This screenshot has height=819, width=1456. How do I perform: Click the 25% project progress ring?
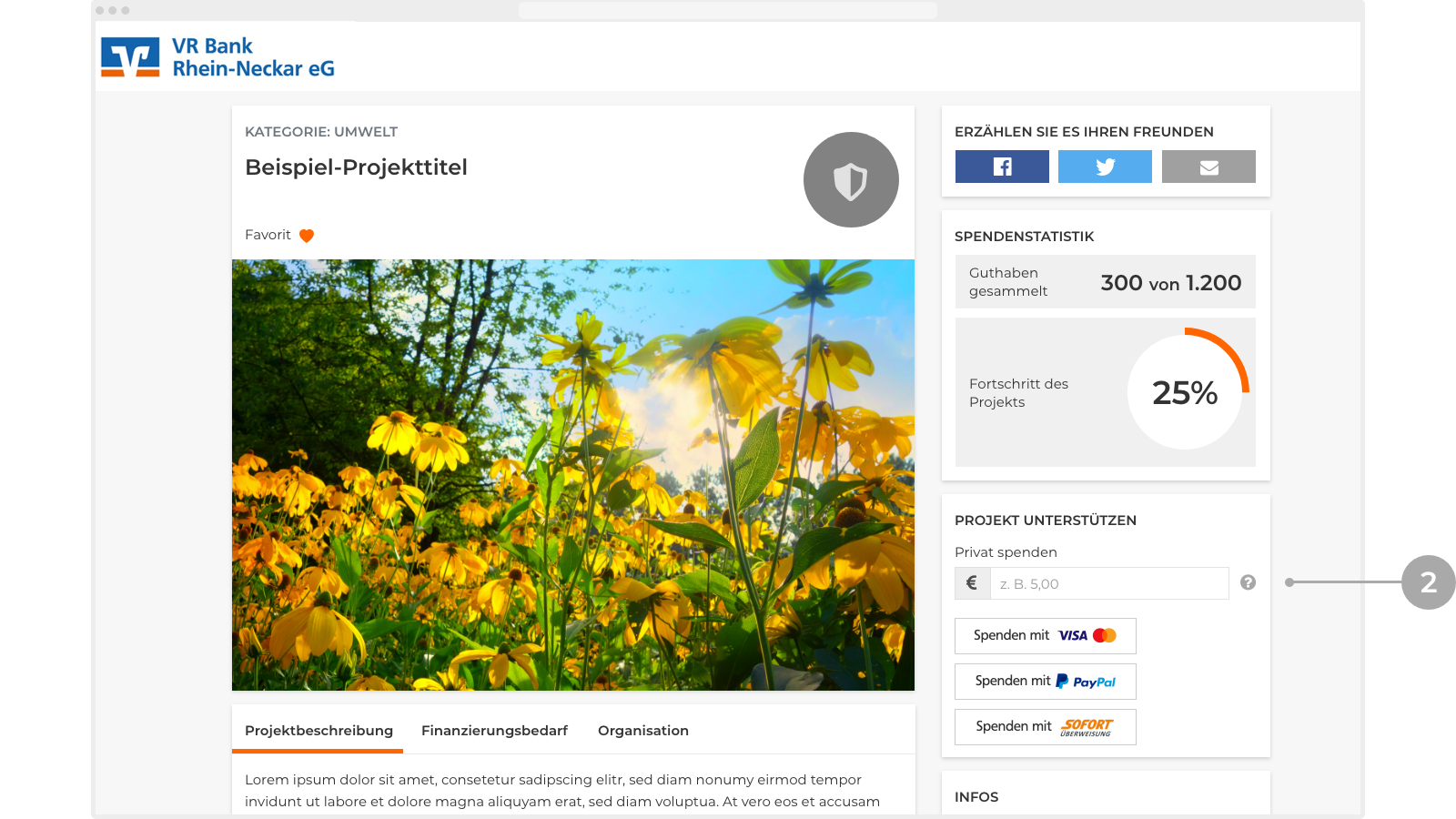[1185, 392]
